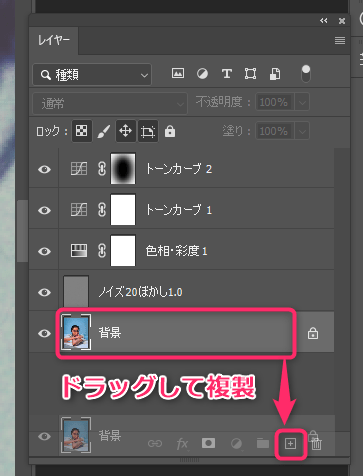Toggle mask link on 色相・彩度 1

[102, 251]
